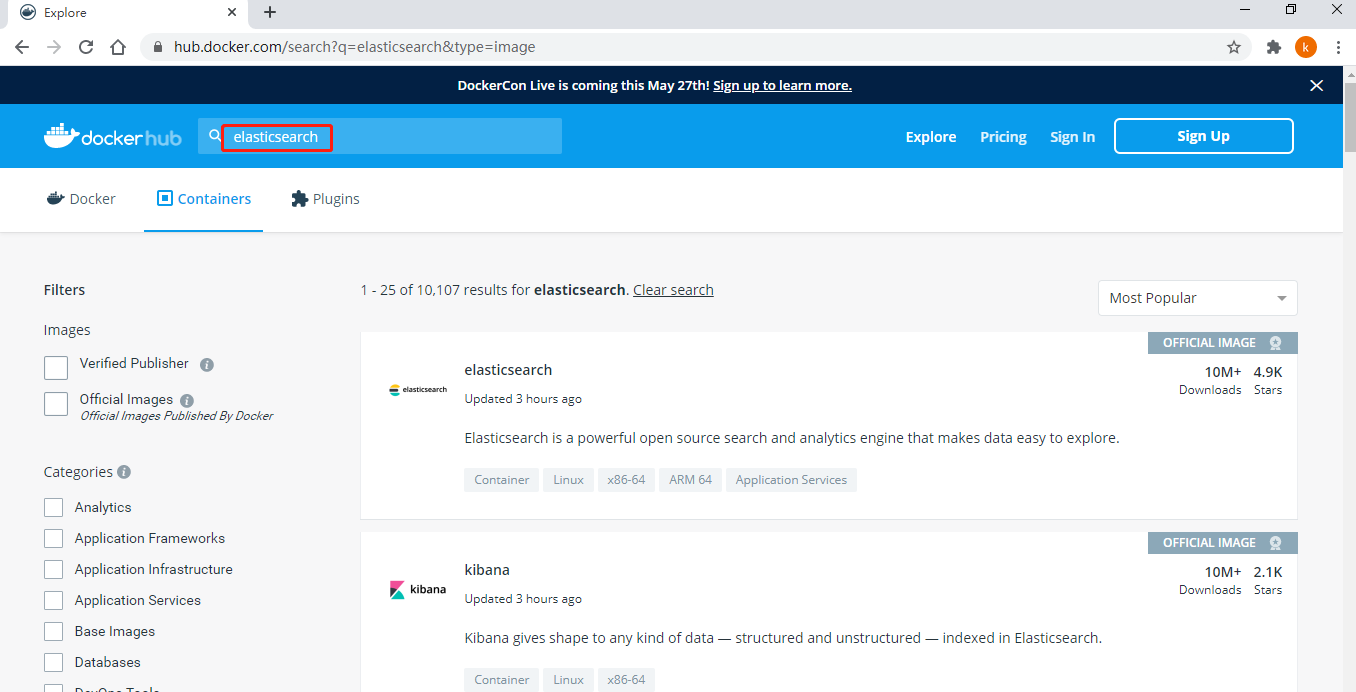
Task: Open the browser extensions menu
Action: [1273, 47]
